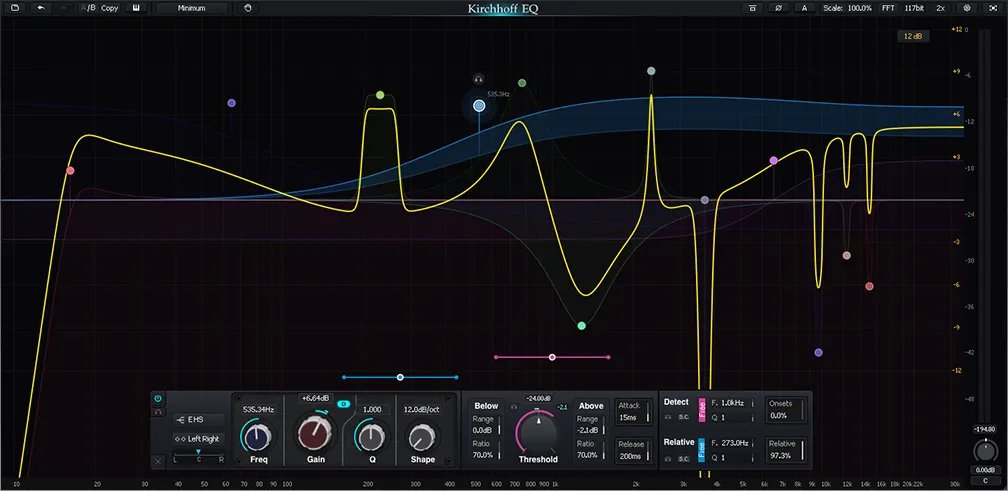This screenshot has height=491, width=1008.
Task: Click the Above Range -2.1dB value
Action: point(588,430)
